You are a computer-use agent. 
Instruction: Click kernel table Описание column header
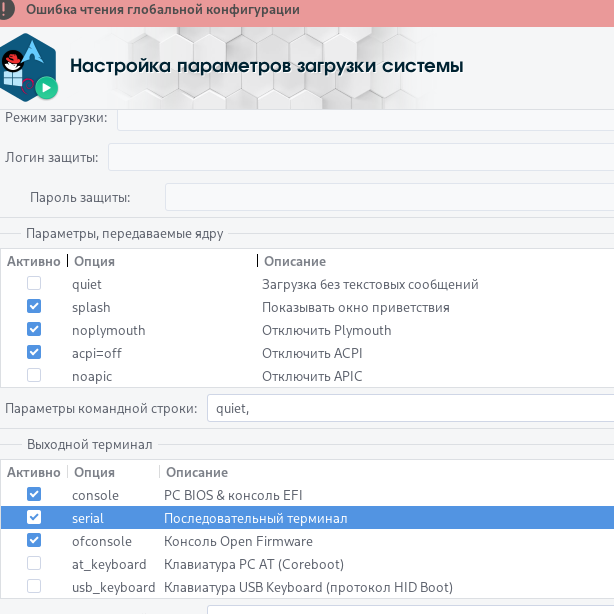click(x=295, y=261)
